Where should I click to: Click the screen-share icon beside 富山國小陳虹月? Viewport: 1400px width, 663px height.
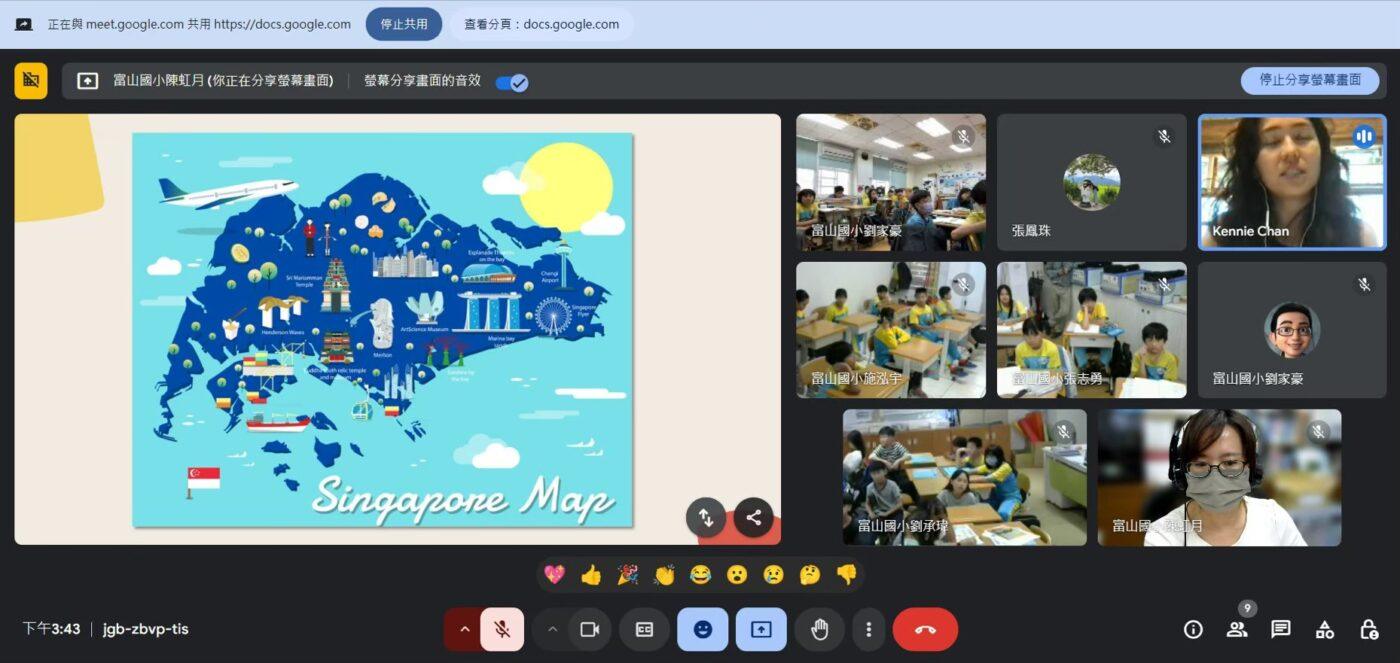(88, 81)
